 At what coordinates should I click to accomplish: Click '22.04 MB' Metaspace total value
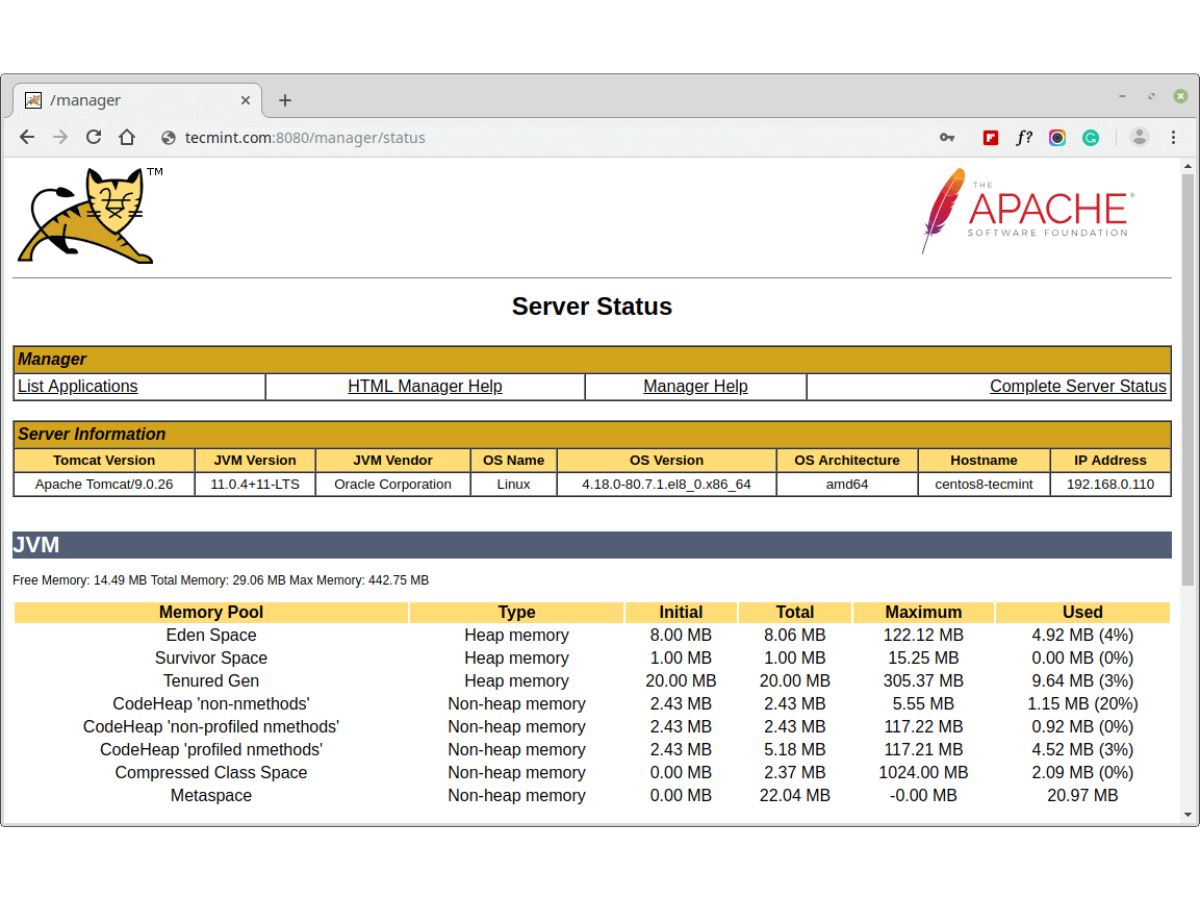(x=795, y=796)
